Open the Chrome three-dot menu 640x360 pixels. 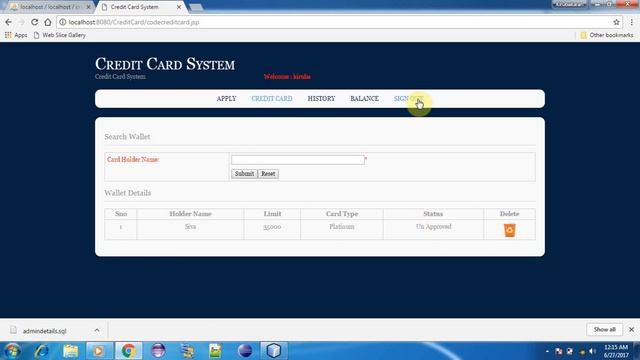[x=632, y=22]
